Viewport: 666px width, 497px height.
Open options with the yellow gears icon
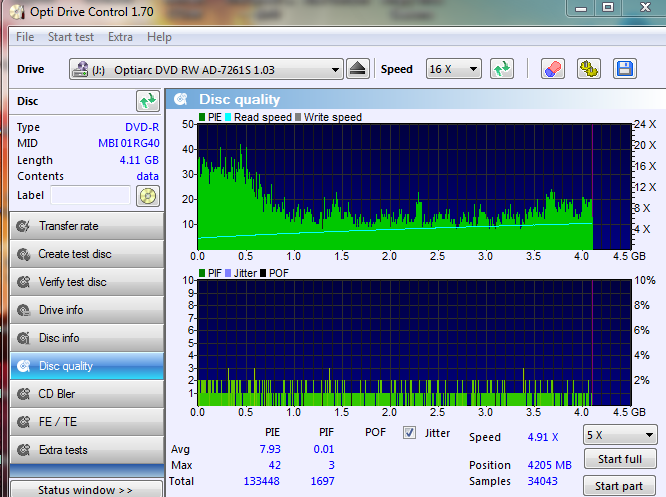[589, 69]
